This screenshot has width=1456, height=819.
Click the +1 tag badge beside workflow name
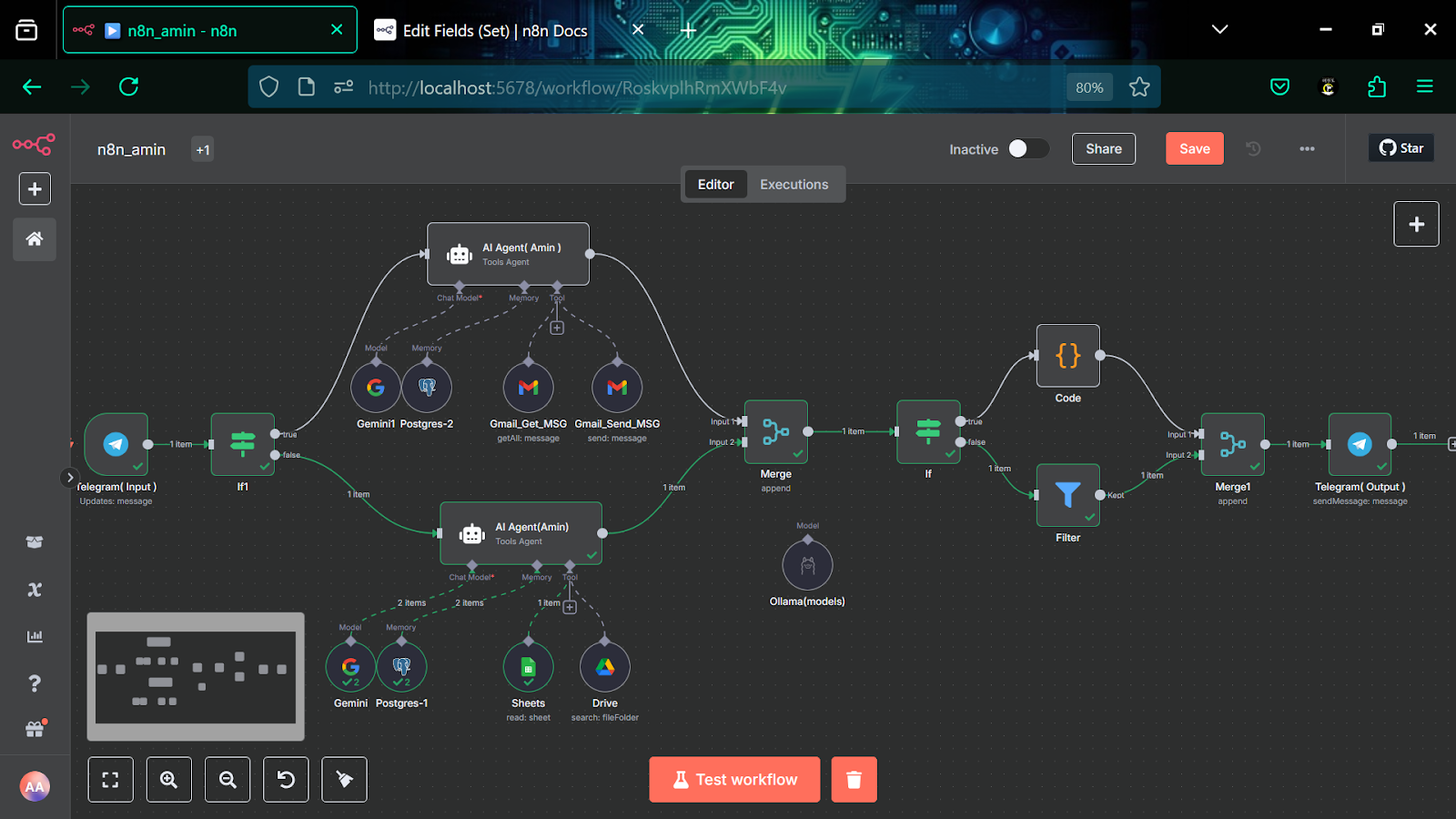click(203, 150)
